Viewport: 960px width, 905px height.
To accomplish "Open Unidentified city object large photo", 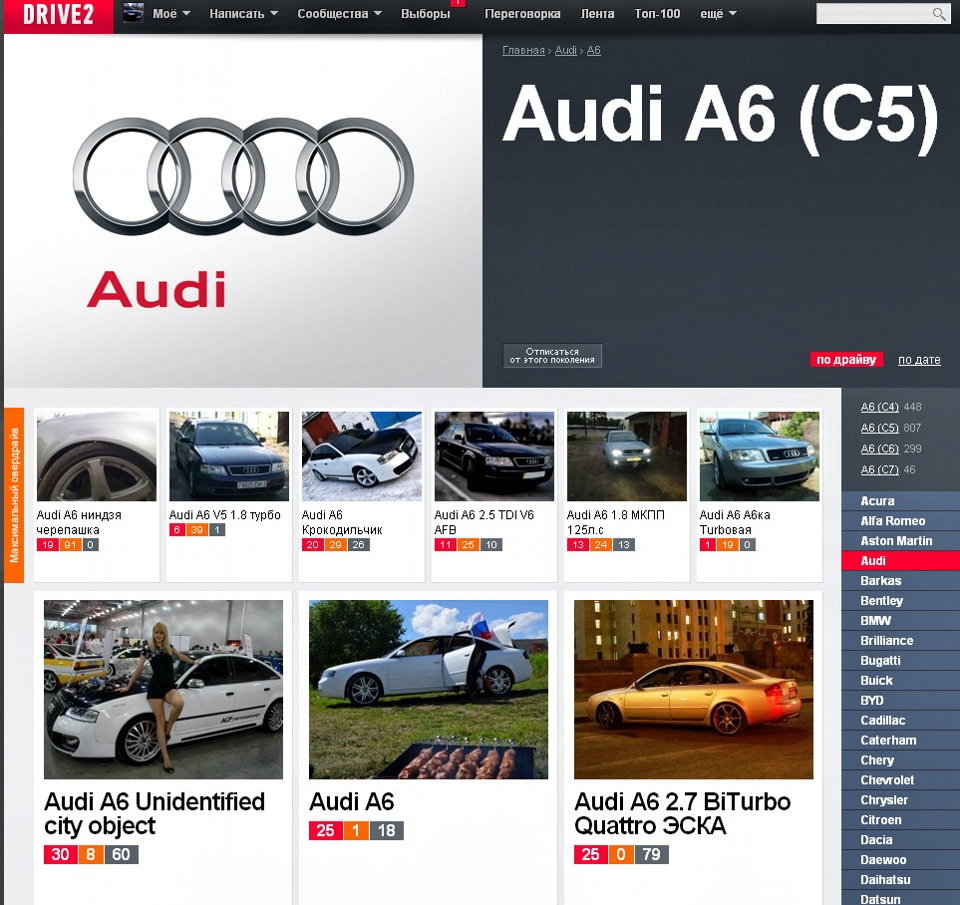I will [x=163, y=689].
